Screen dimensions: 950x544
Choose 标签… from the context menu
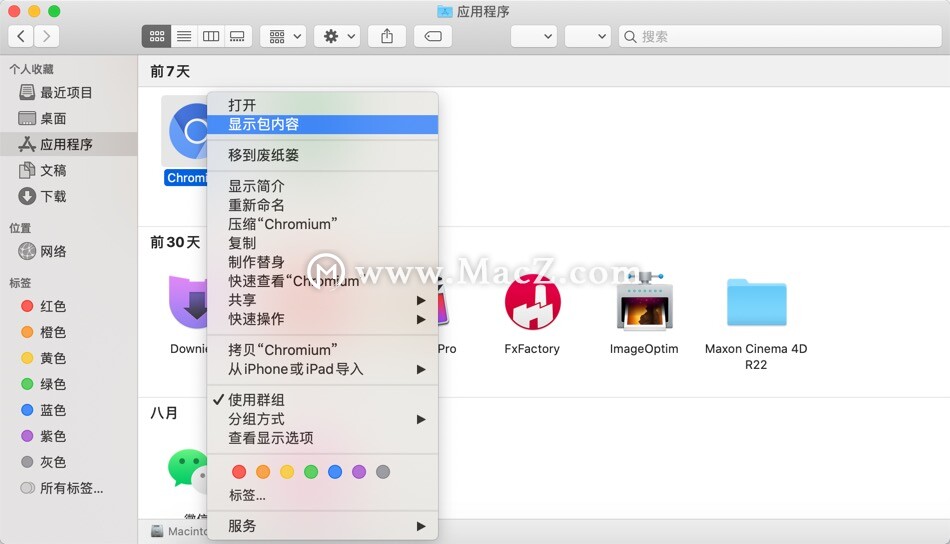tap(322, 496)
